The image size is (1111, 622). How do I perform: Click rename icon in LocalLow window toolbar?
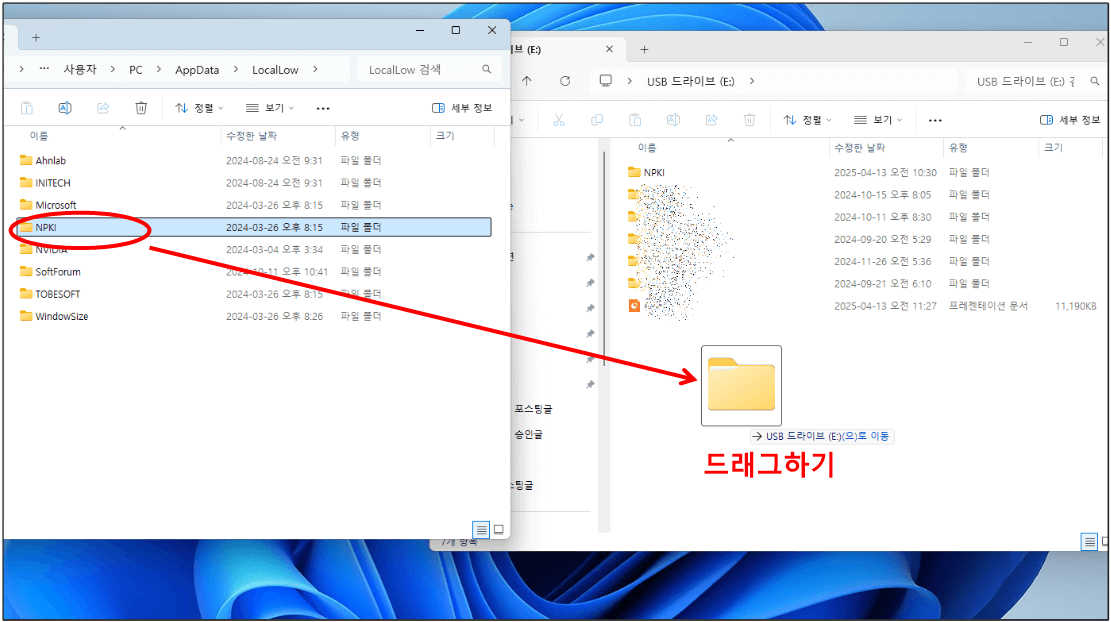(x=64, y=108)
